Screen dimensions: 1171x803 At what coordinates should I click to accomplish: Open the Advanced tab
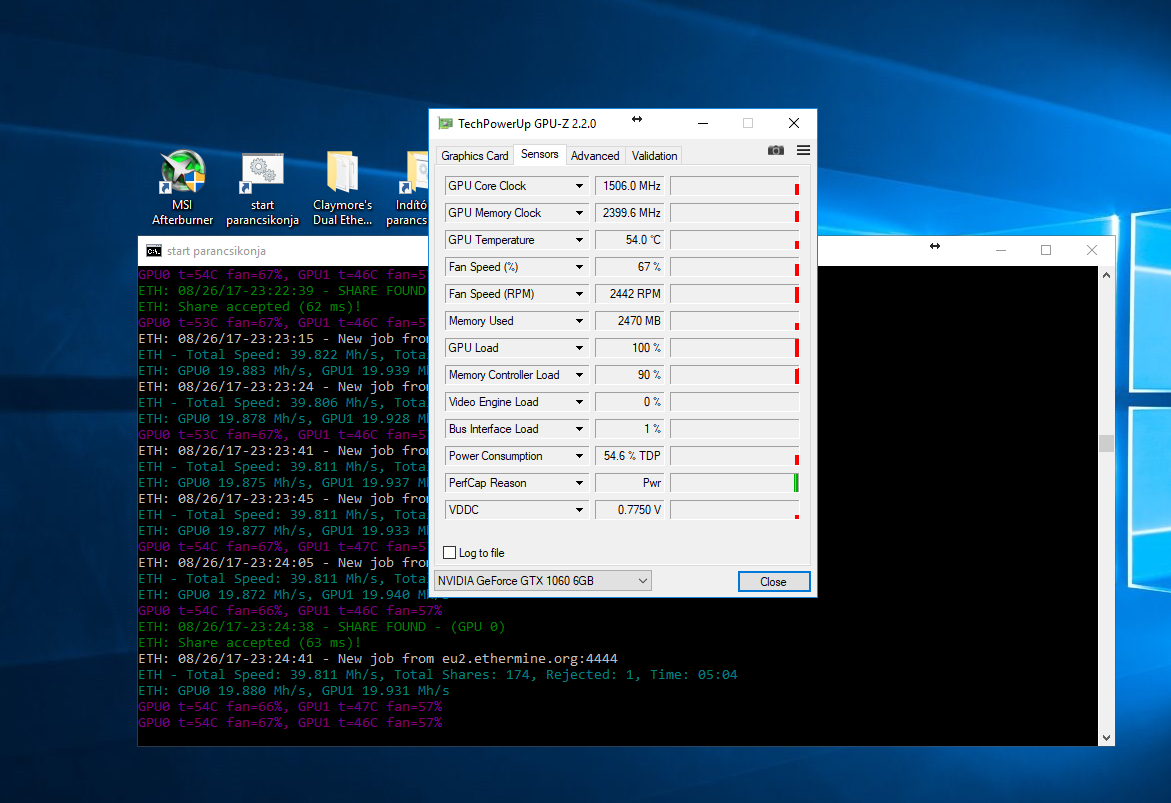(595, 156)
